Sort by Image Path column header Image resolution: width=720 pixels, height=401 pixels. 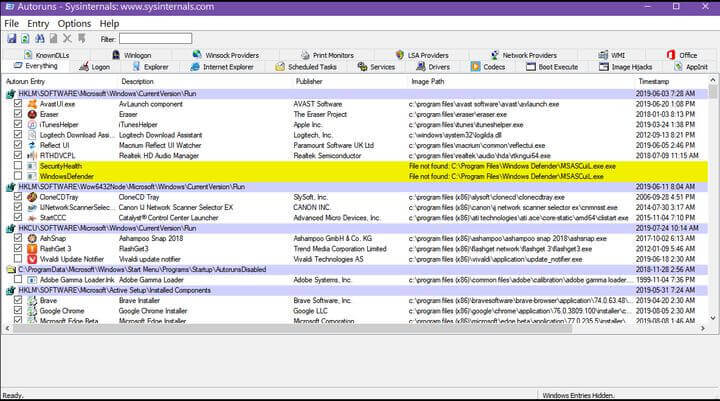pos(428,81)
